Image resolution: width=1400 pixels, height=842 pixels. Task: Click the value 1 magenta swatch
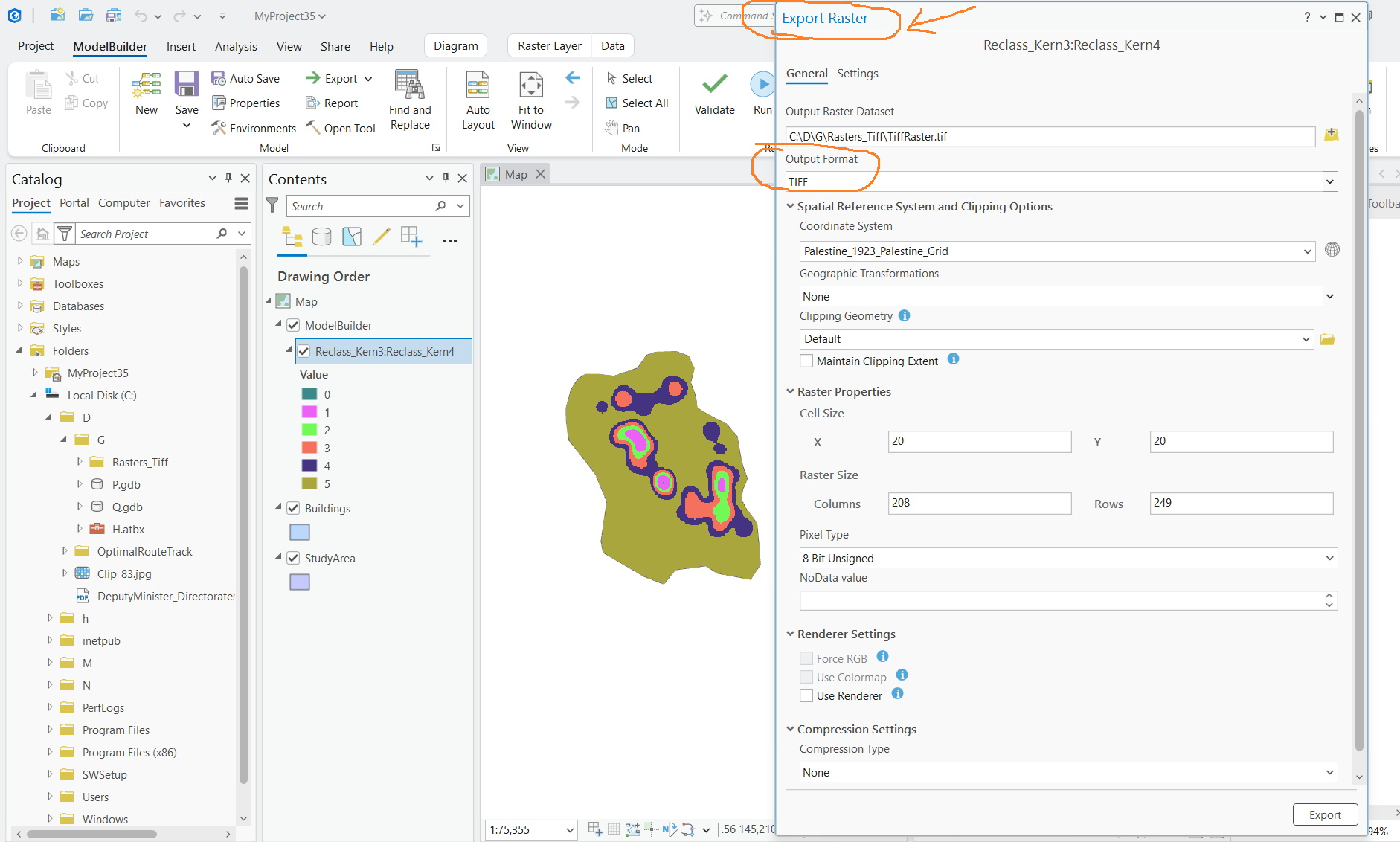point(309,412)
